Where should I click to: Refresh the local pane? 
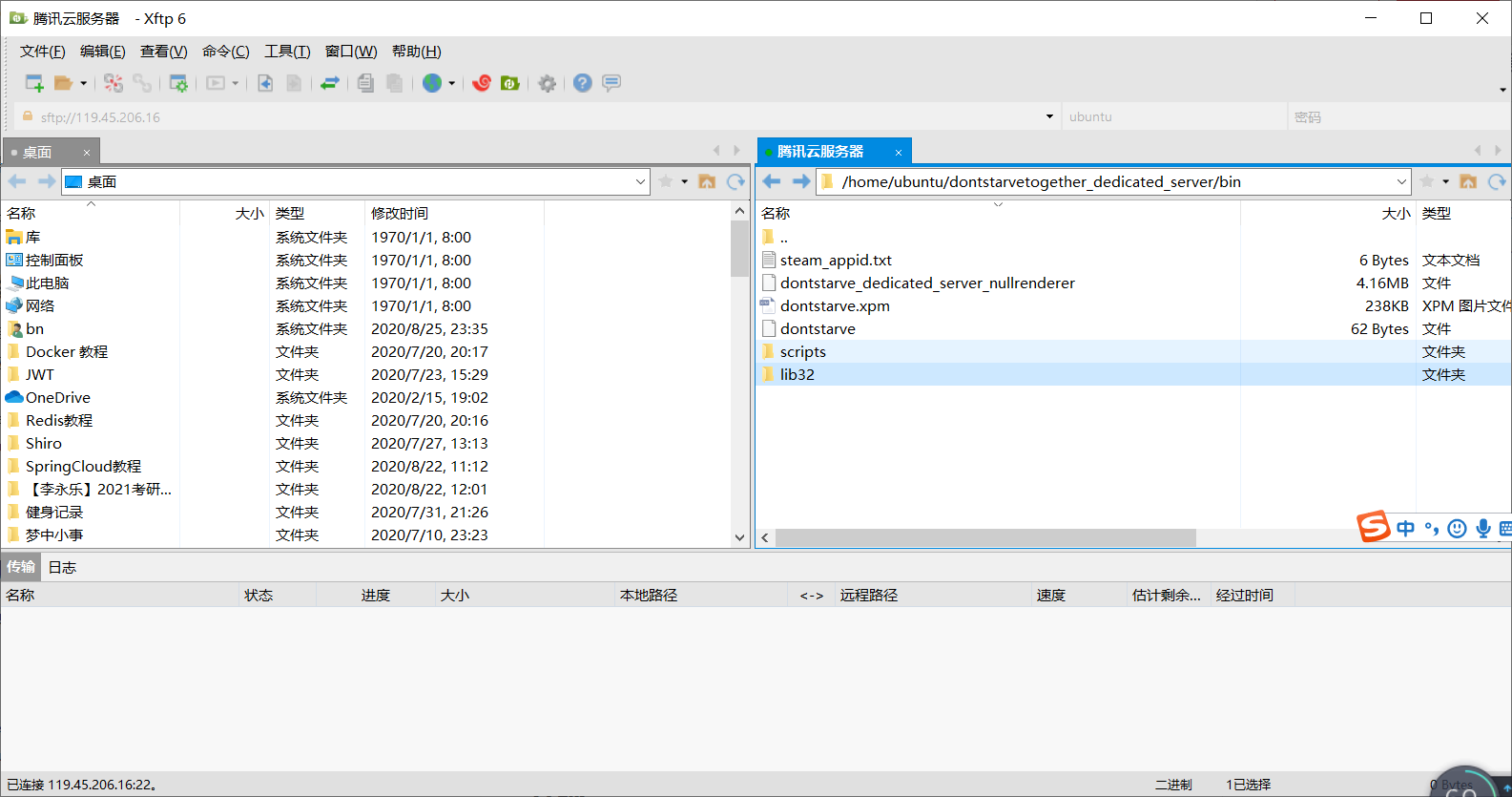(x=735, y=181)
